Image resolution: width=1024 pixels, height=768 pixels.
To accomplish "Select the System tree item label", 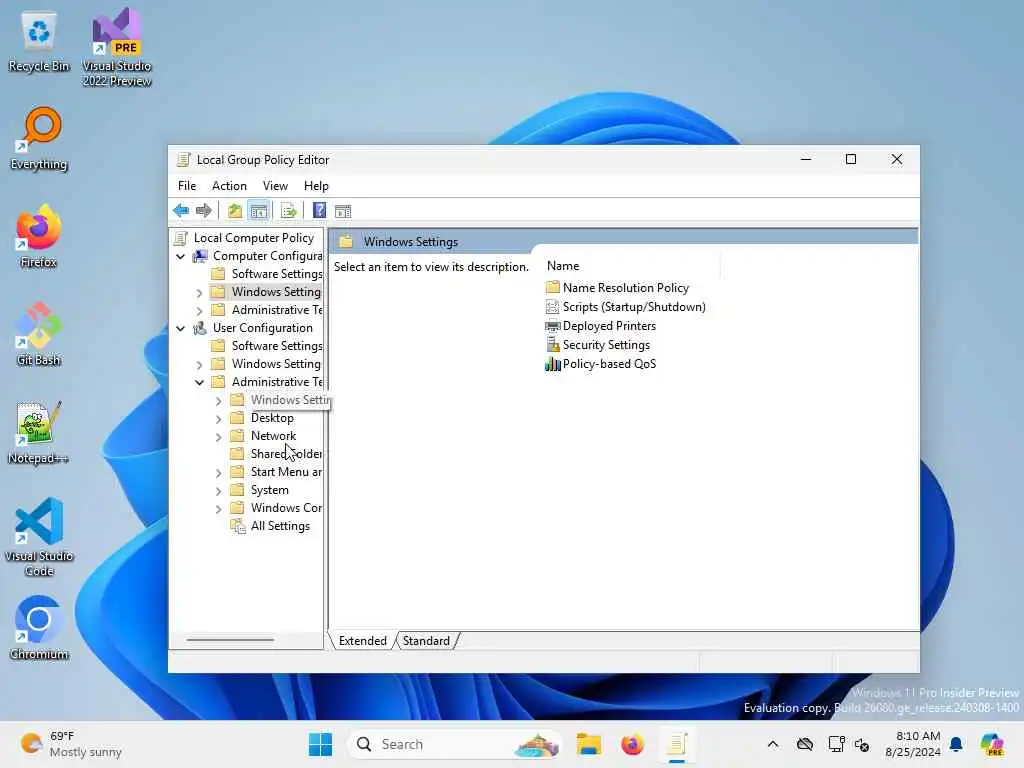I will 270,490.
